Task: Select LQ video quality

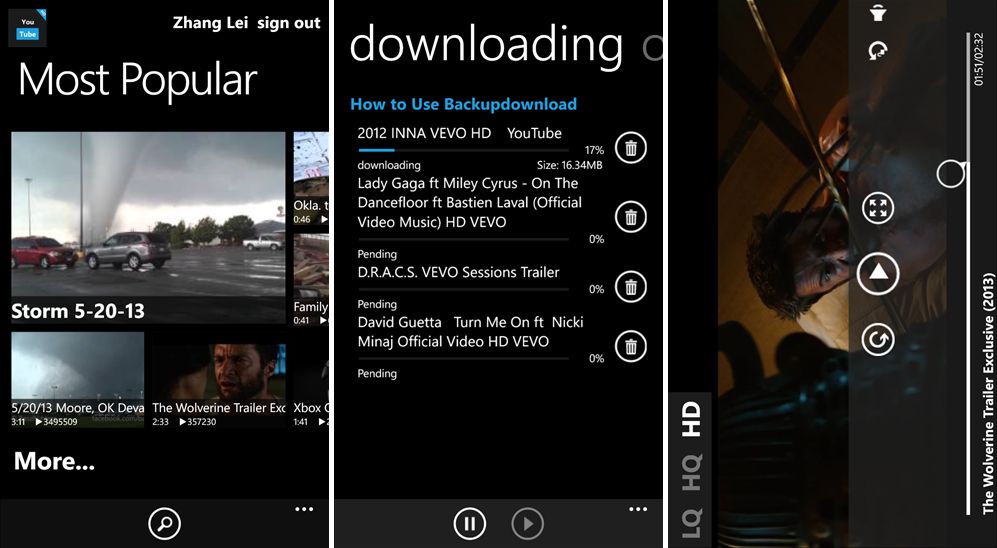Action: 691,523
